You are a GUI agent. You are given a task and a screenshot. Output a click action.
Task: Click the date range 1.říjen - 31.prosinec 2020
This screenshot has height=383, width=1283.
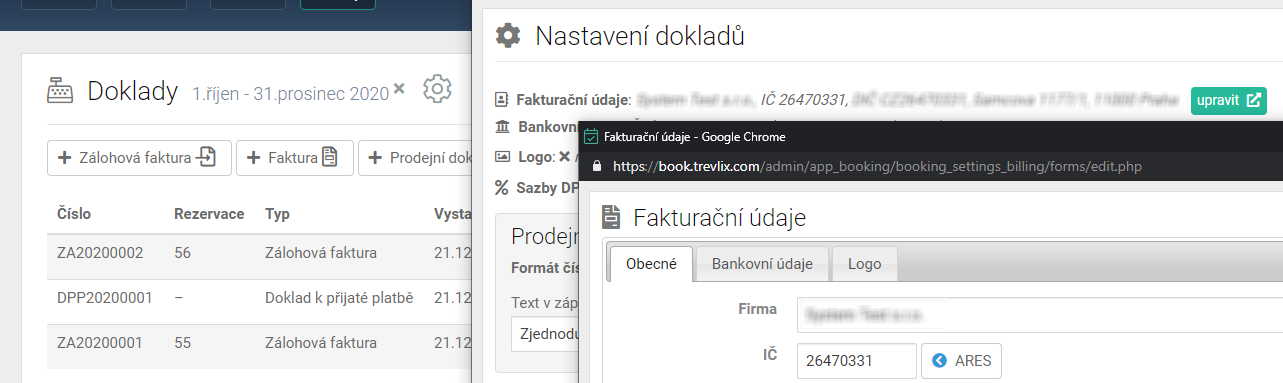(290, 94)
